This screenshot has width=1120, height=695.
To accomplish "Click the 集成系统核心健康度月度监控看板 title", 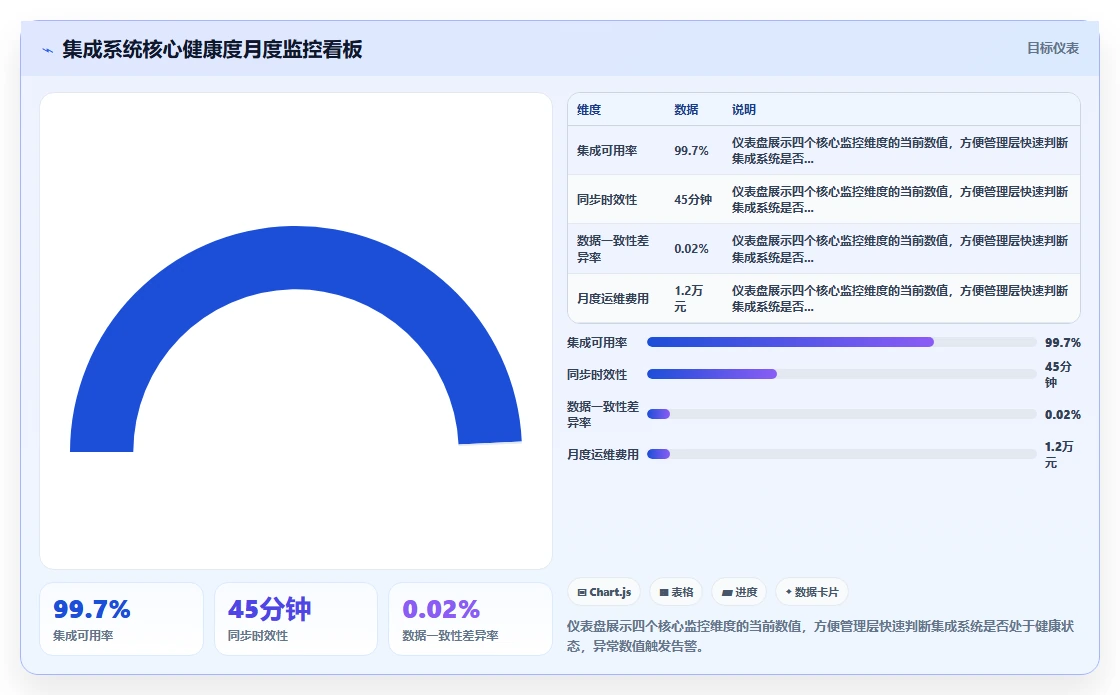I will [212, 49].
